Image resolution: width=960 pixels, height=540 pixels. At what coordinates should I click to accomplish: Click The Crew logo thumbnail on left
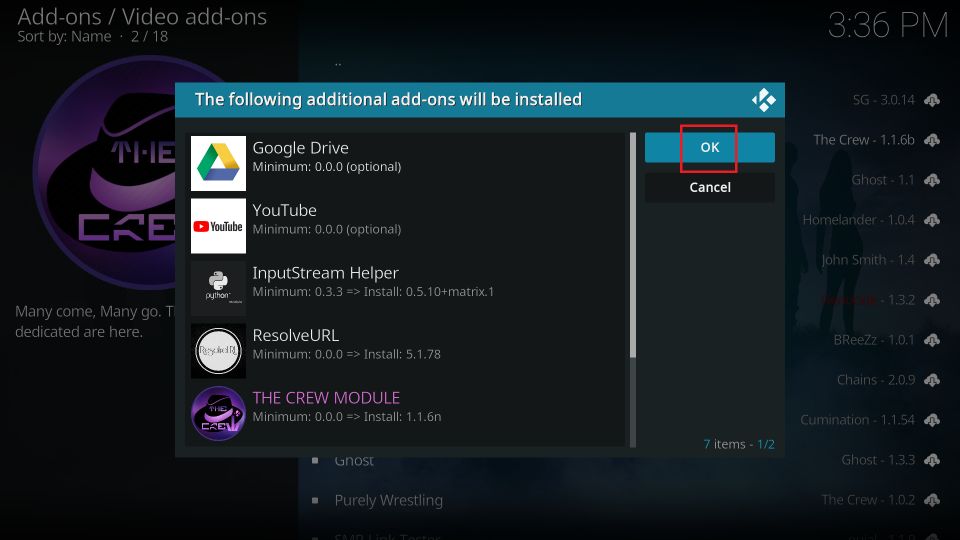pos(104,173)
